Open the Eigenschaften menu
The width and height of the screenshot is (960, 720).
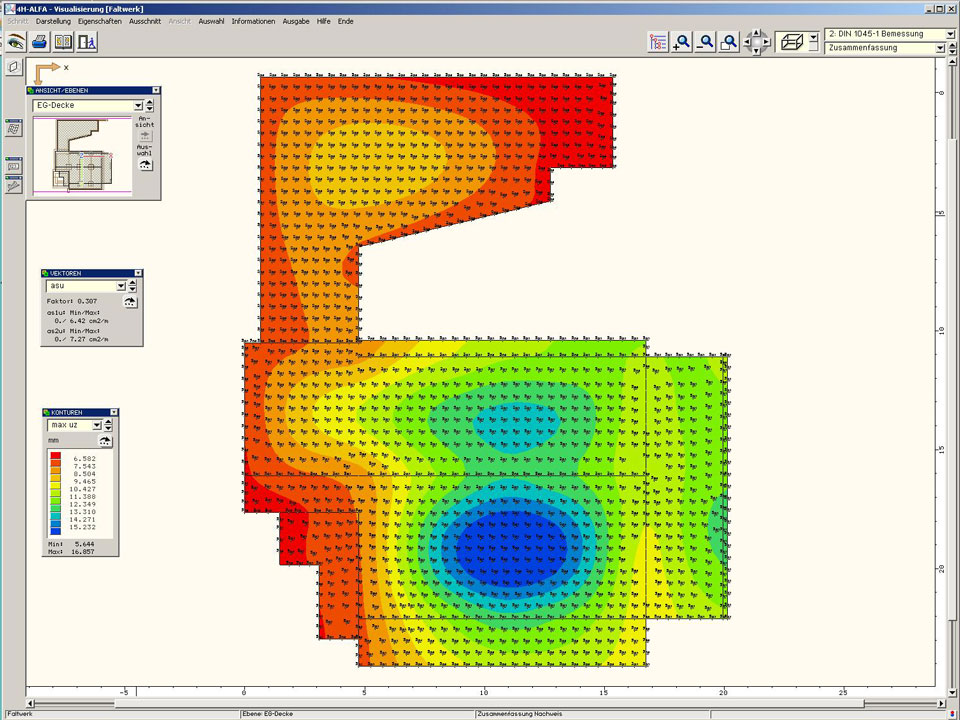click(100, 21)
